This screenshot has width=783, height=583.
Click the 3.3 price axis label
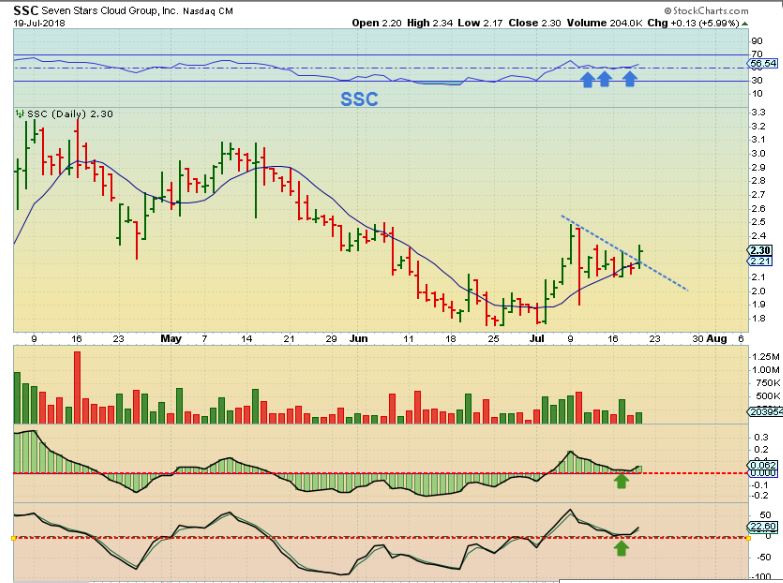(x=759, y=112)
